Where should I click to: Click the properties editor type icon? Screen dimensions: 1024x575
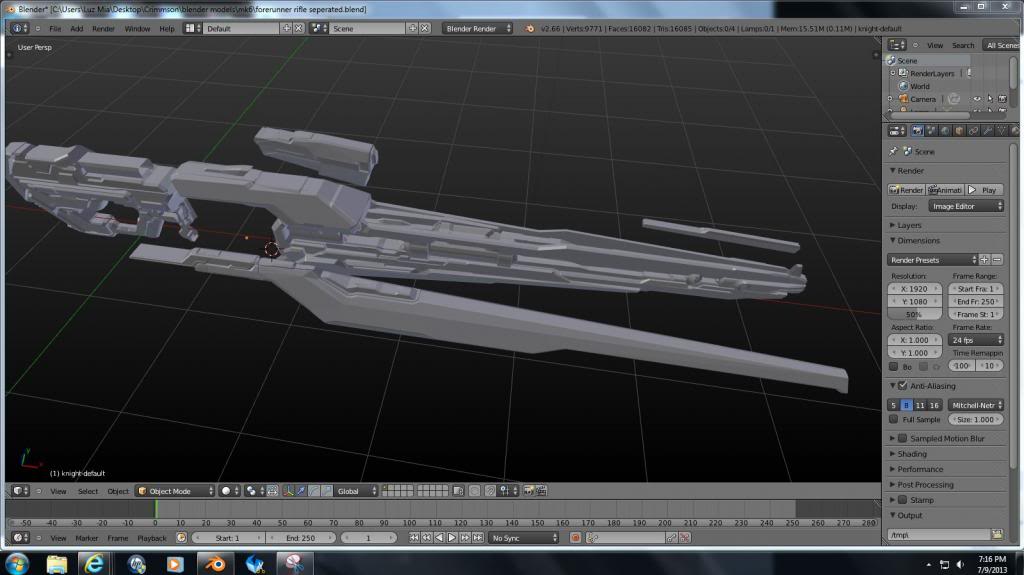[896, 131]
